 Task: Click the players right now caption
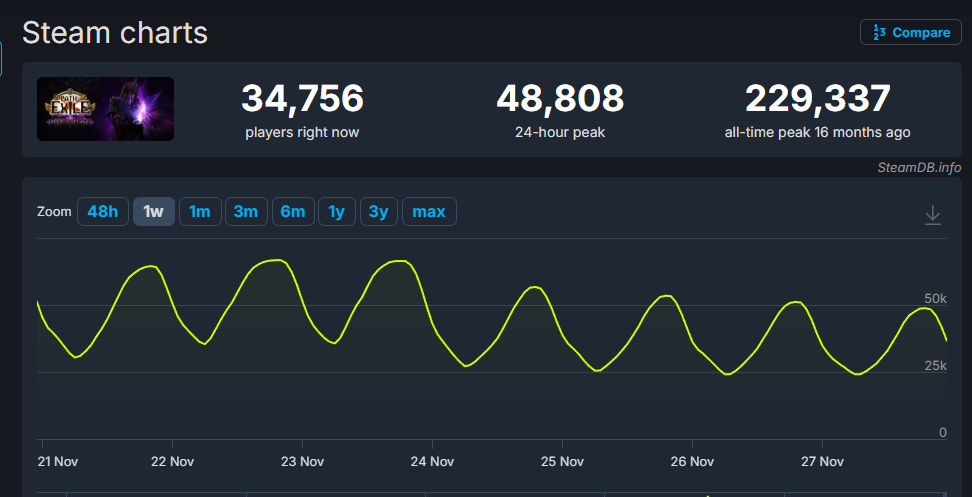click(303, 133)
